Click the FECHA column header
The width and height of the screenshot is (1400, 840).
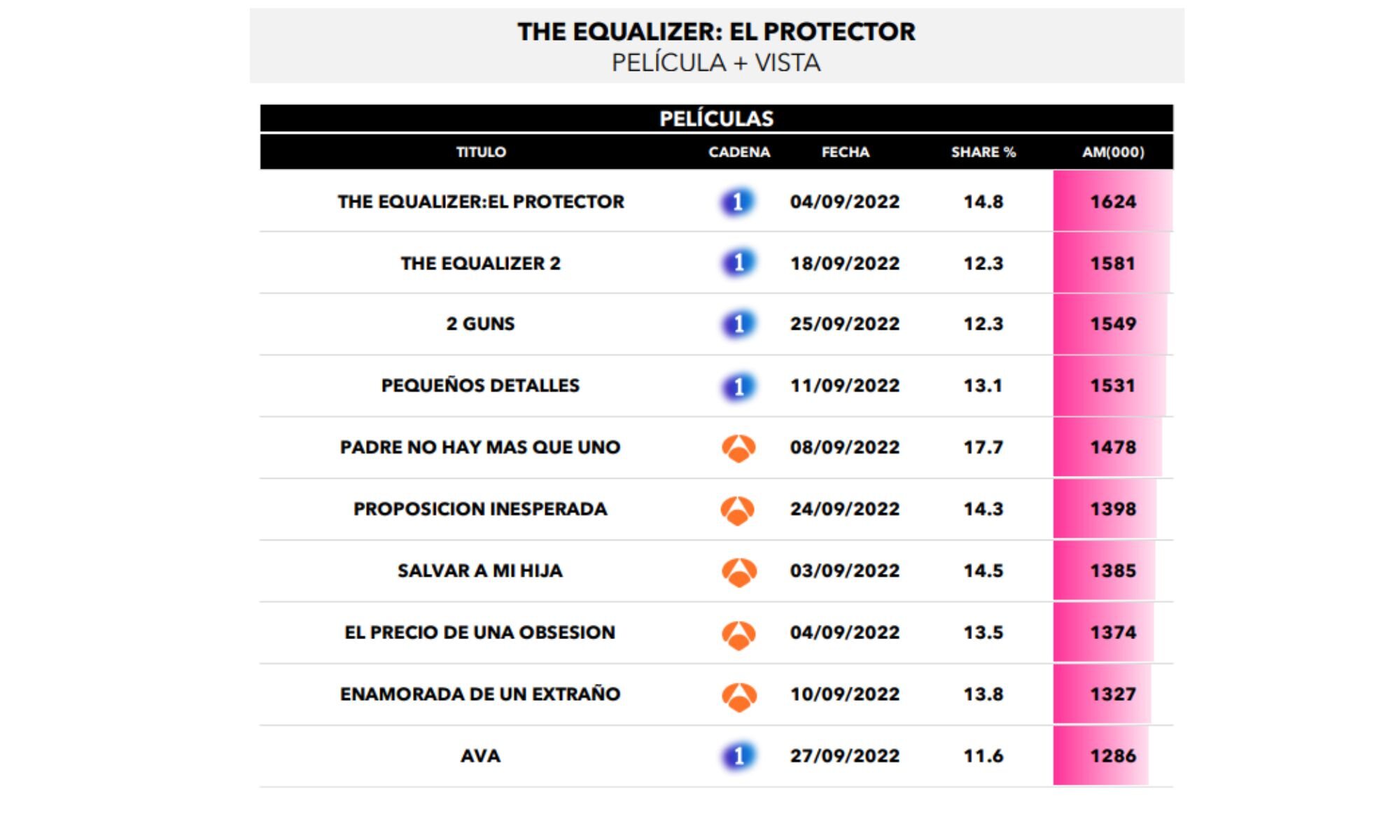(x=845, y=152)
